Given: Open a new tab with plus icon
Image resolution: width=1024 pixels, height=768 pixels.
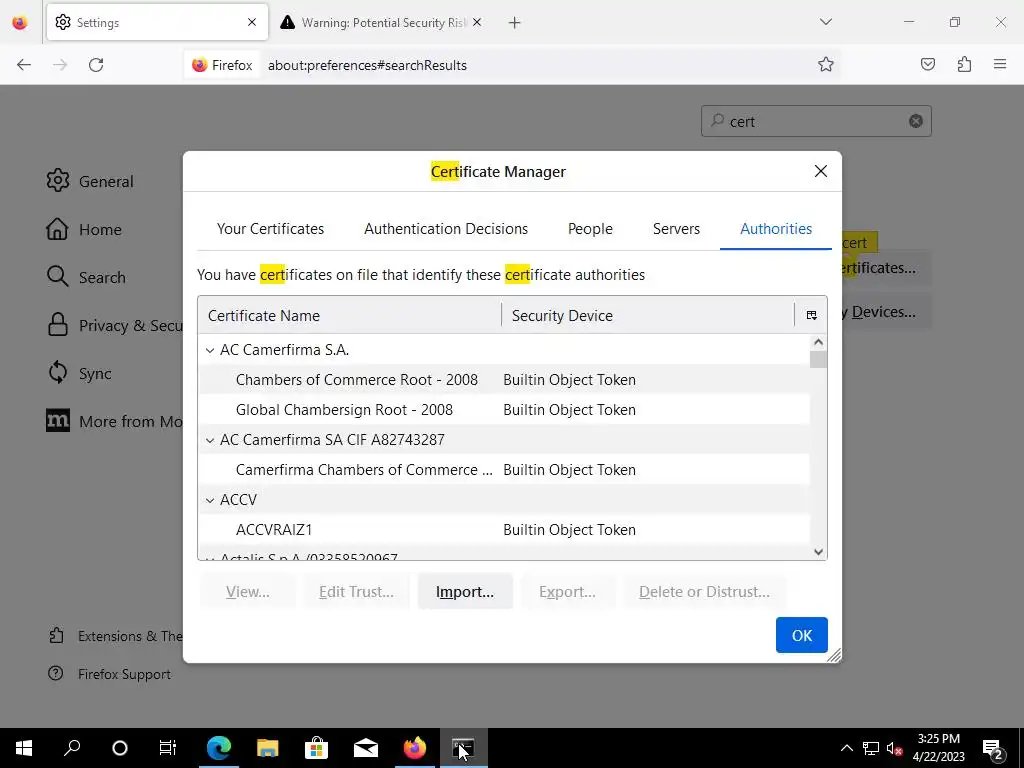Looking at the screenshot, I should (515, 23).
